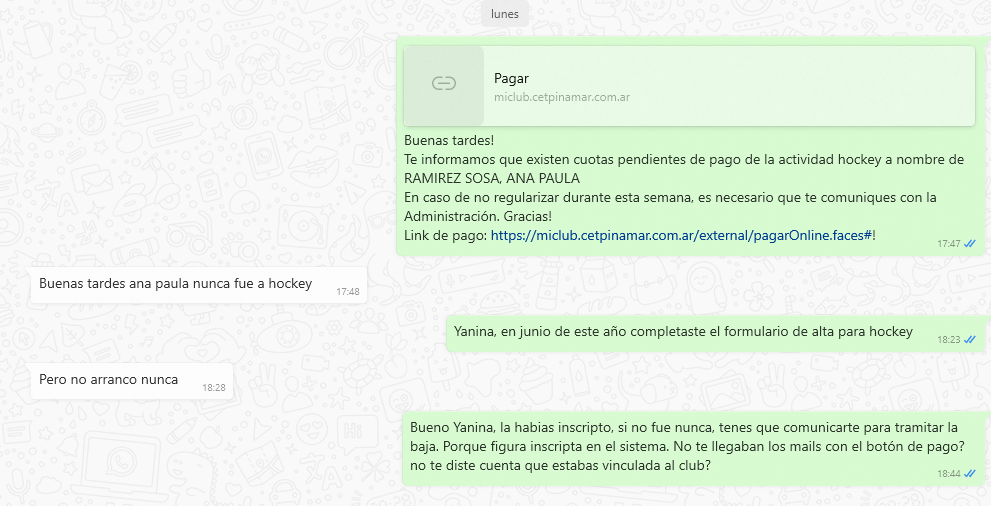Select the "Buenas tardes ana paula nunca fue" message
The width and height of the screenshot is (991, 506).
pyautogui.click(x=175, y=283)
